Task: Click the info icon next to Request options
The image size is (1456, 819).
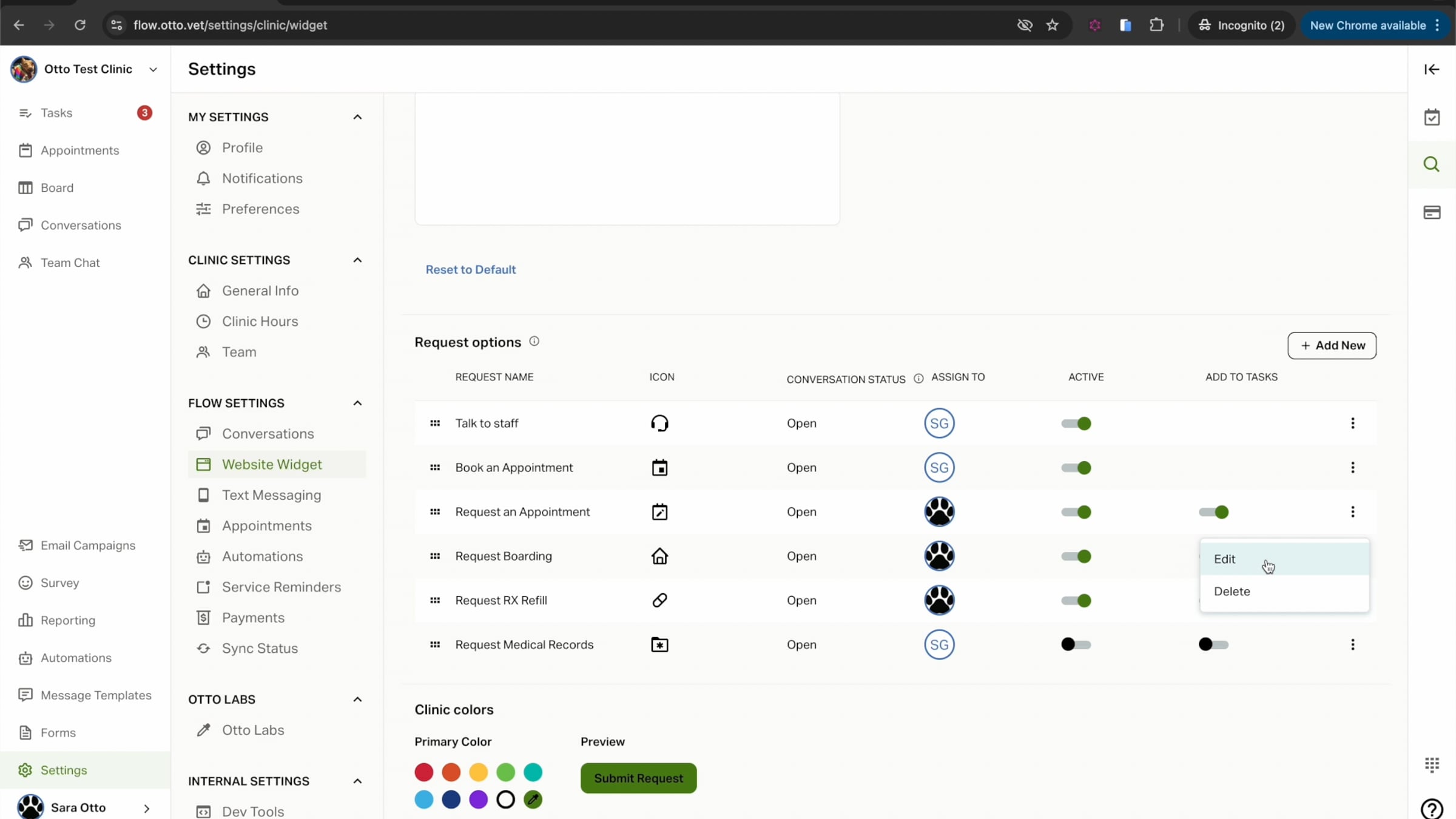Action: click(534, 342)
